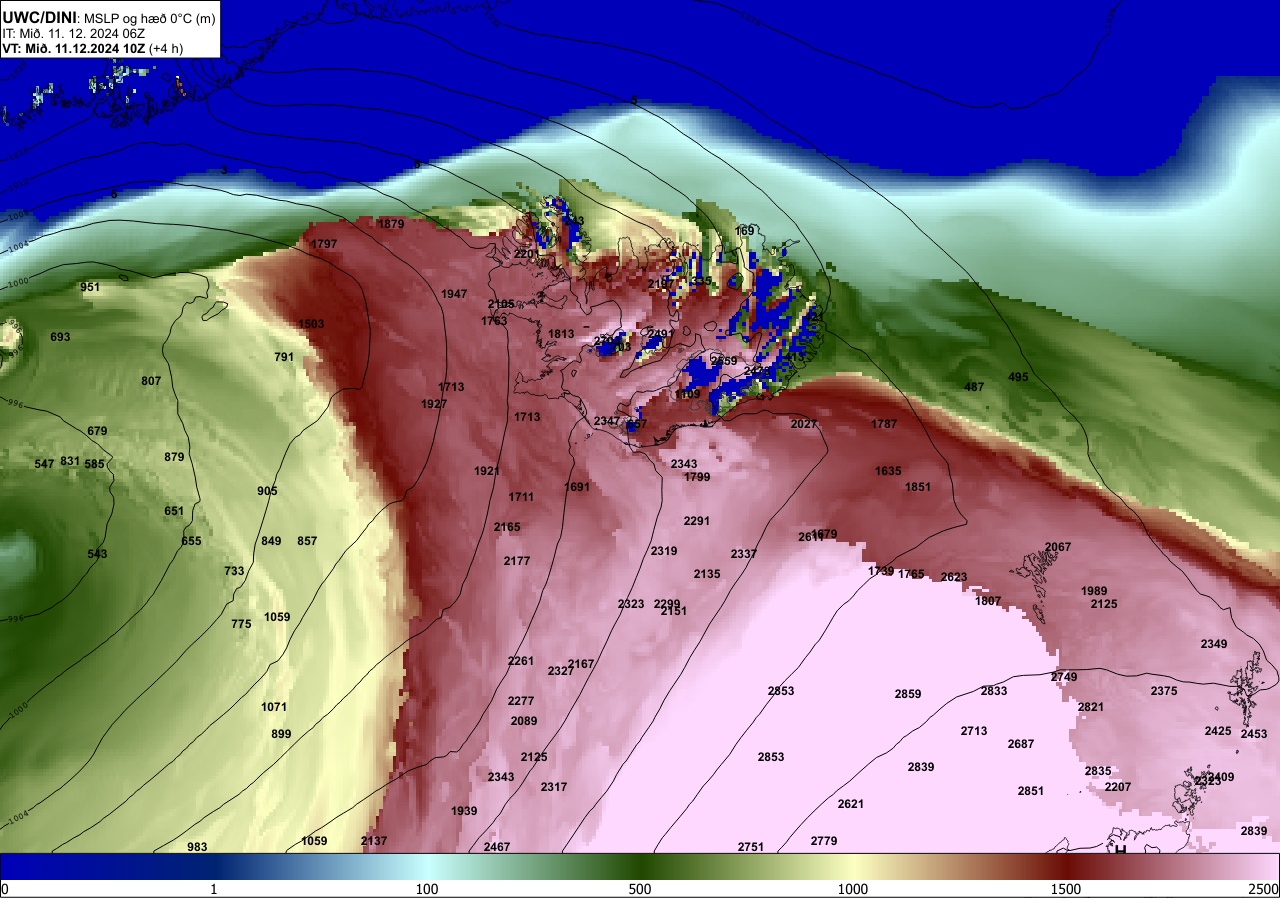
Task: Click the map value 2467
Action: (497, 847)
